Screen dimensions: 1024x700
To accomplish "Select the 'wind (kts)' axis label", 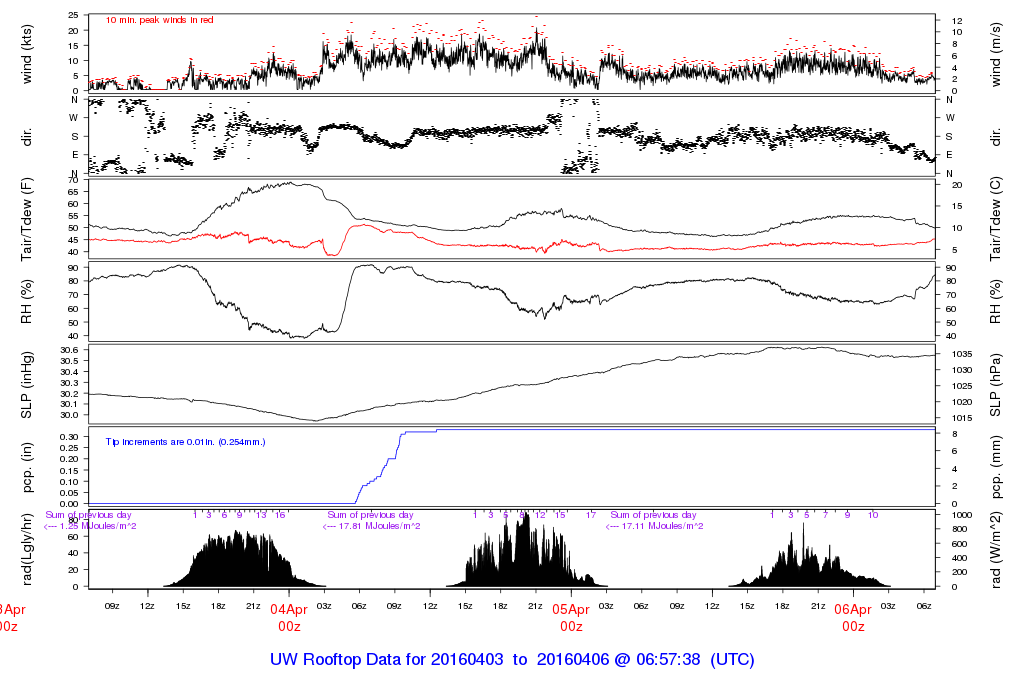I will point(27,54).
